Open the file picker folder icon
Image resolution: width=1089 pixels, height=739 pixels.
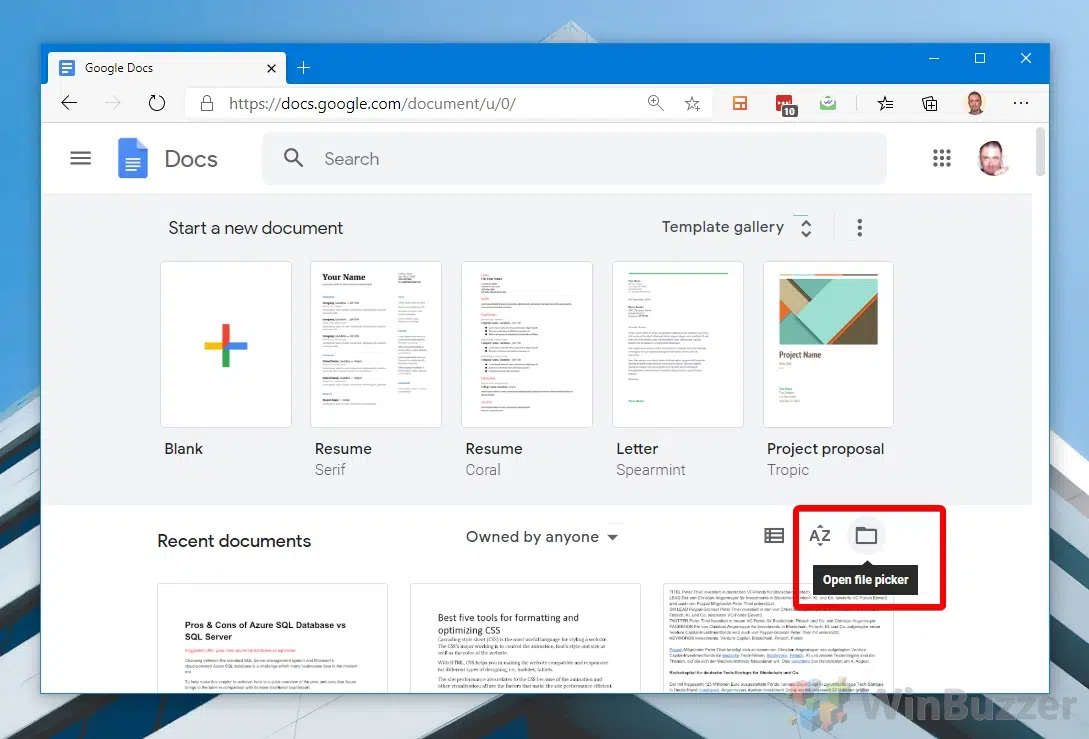[866, 535]
